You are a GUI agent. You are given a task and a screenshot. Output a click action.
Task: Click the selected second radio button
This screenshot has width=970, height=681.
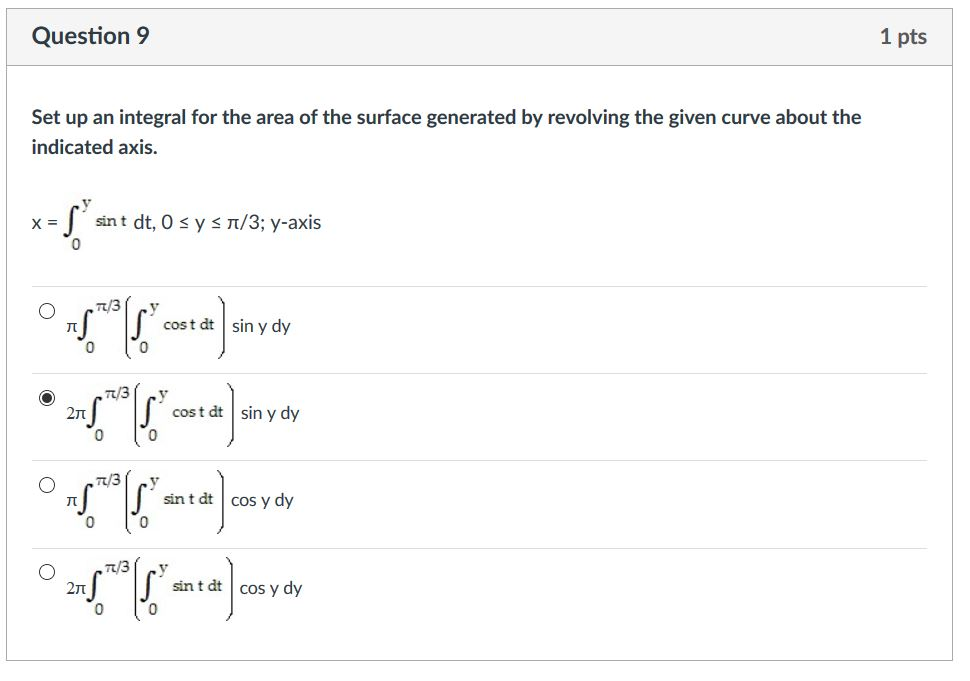coord(47,397)
